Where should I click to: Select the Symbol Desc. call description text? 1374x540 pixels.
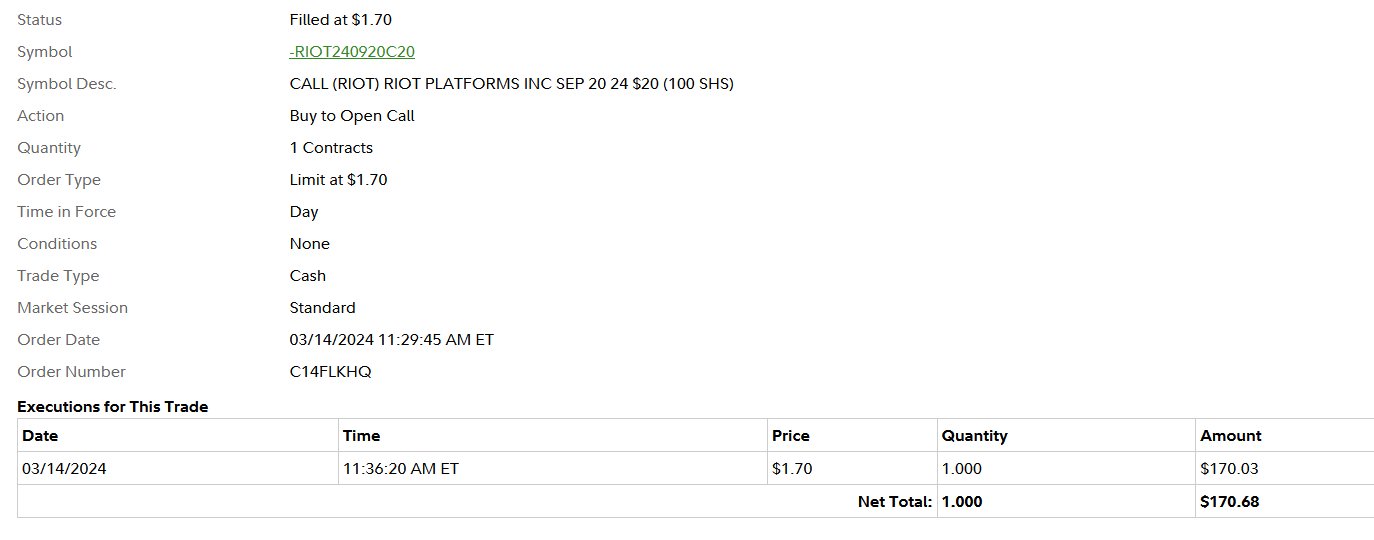click(511, 84)
